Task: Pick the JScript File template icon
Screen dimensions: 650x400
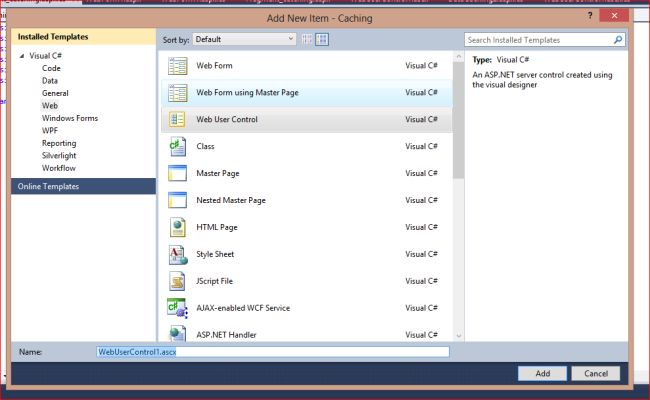Action: (x=177, y=281)
